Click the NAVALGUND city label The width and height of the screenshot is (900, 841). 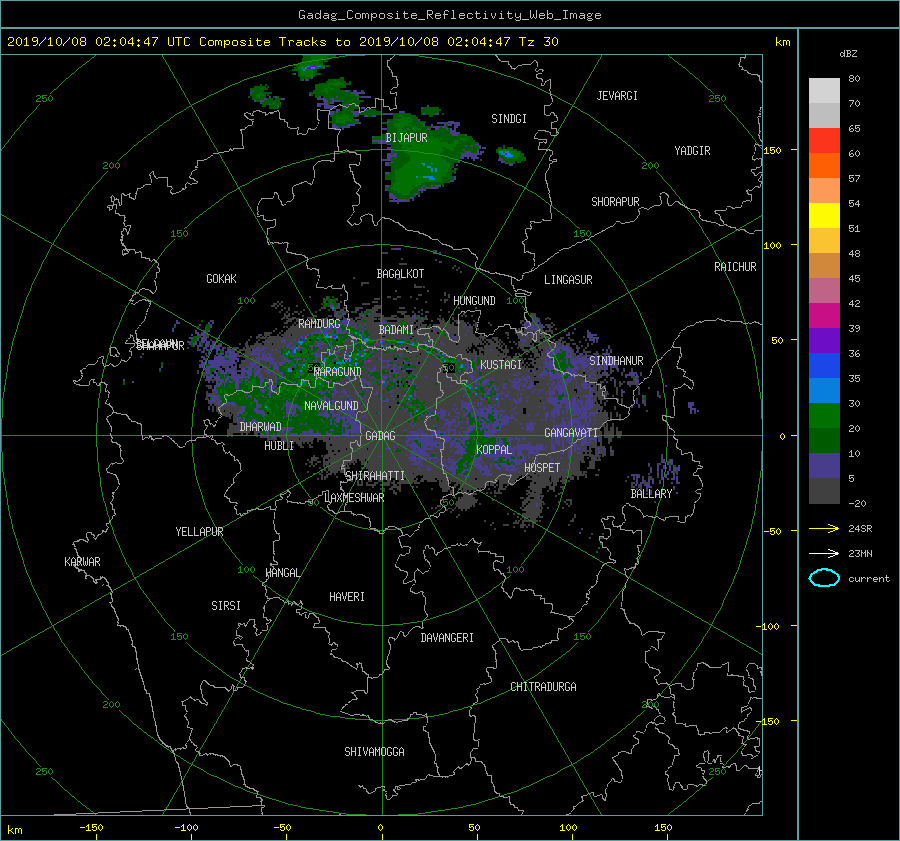click(331, 406)
